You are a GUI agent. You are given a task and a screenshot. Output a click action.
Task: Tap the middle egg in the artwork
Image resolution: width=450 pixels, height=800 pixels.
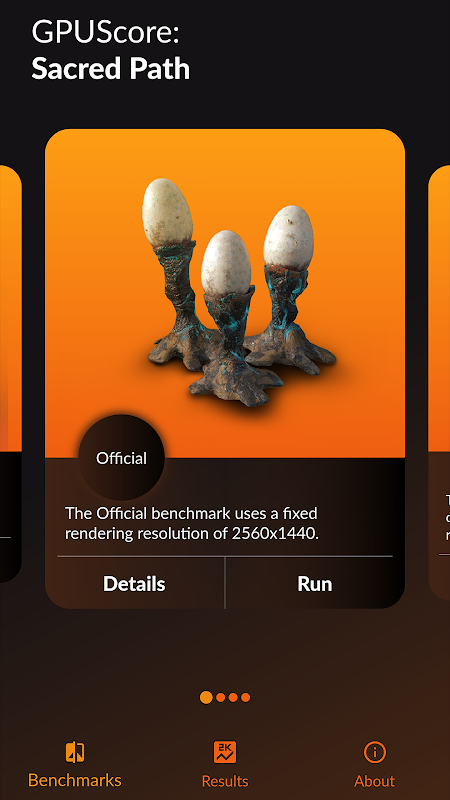click(x=226, y=262)
